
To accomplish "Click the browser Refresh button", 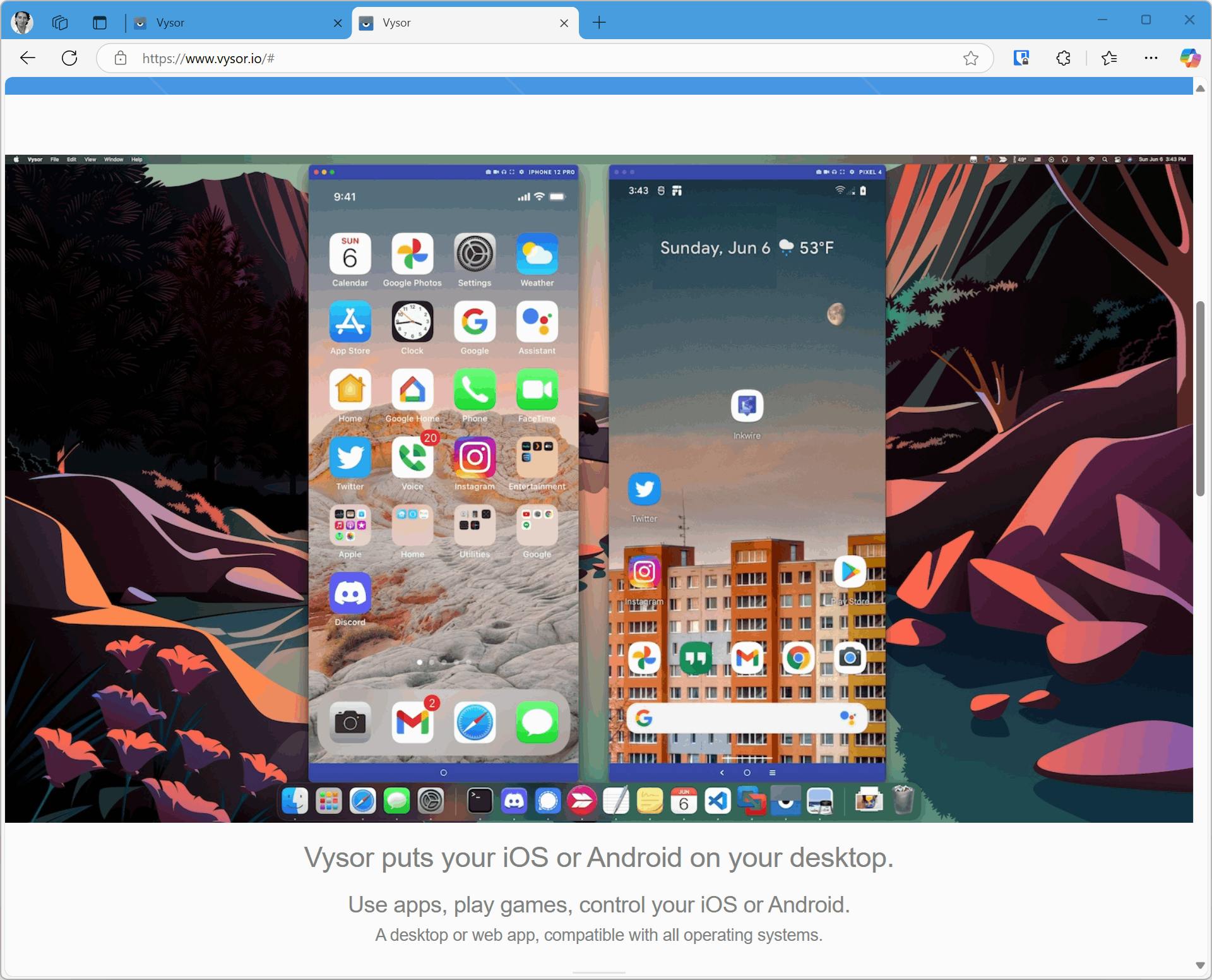I will pyautogui.click(x=69, y=58).
